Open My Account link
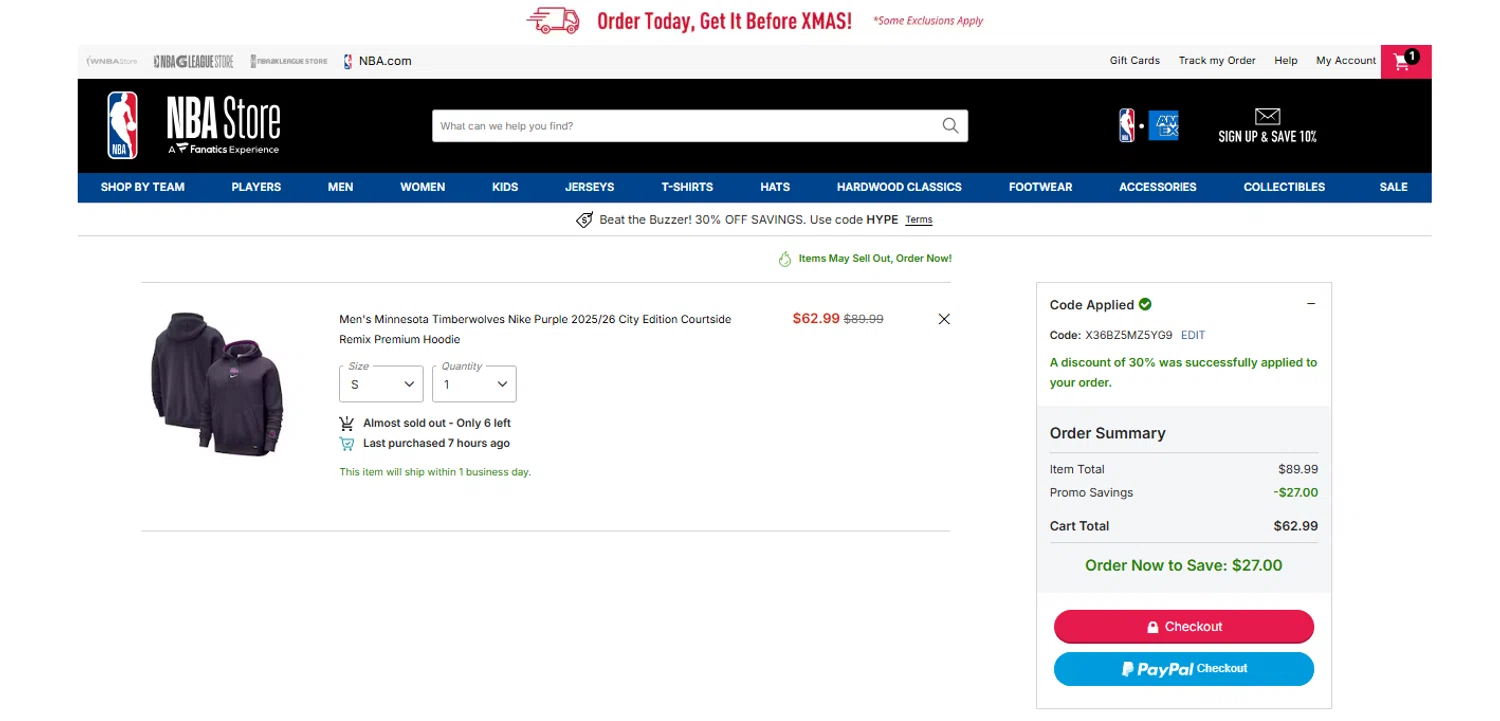 tap(1346, 61)
